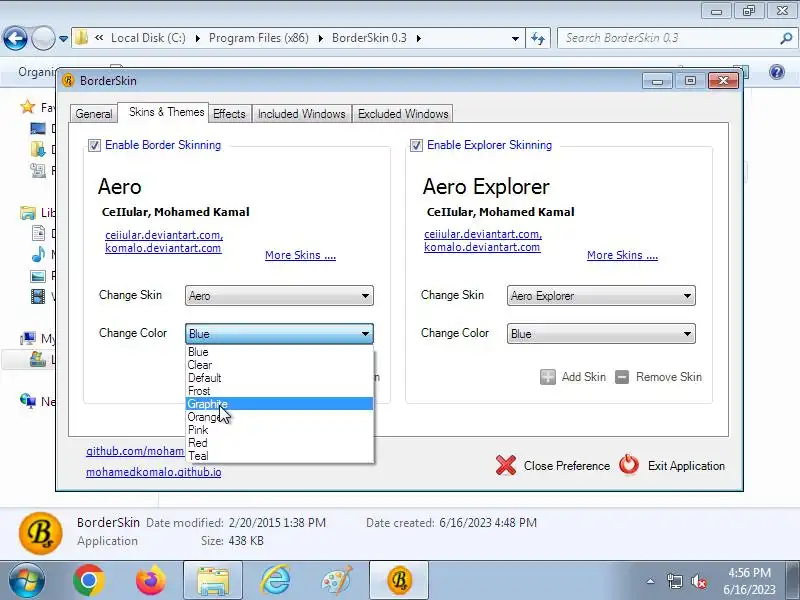Click Network icon in Explorer sidebar
Screen dimensions: 800x600
pos(28,401)
